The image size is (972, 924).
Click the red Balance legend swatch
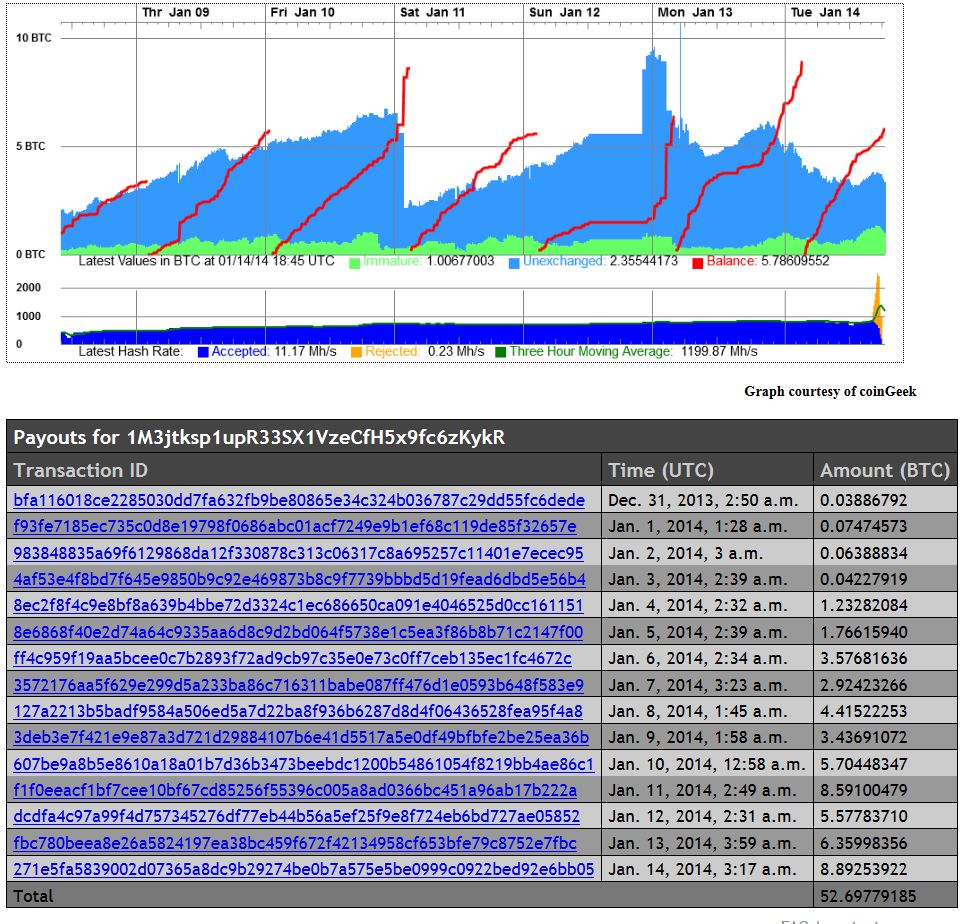(697, 263)
